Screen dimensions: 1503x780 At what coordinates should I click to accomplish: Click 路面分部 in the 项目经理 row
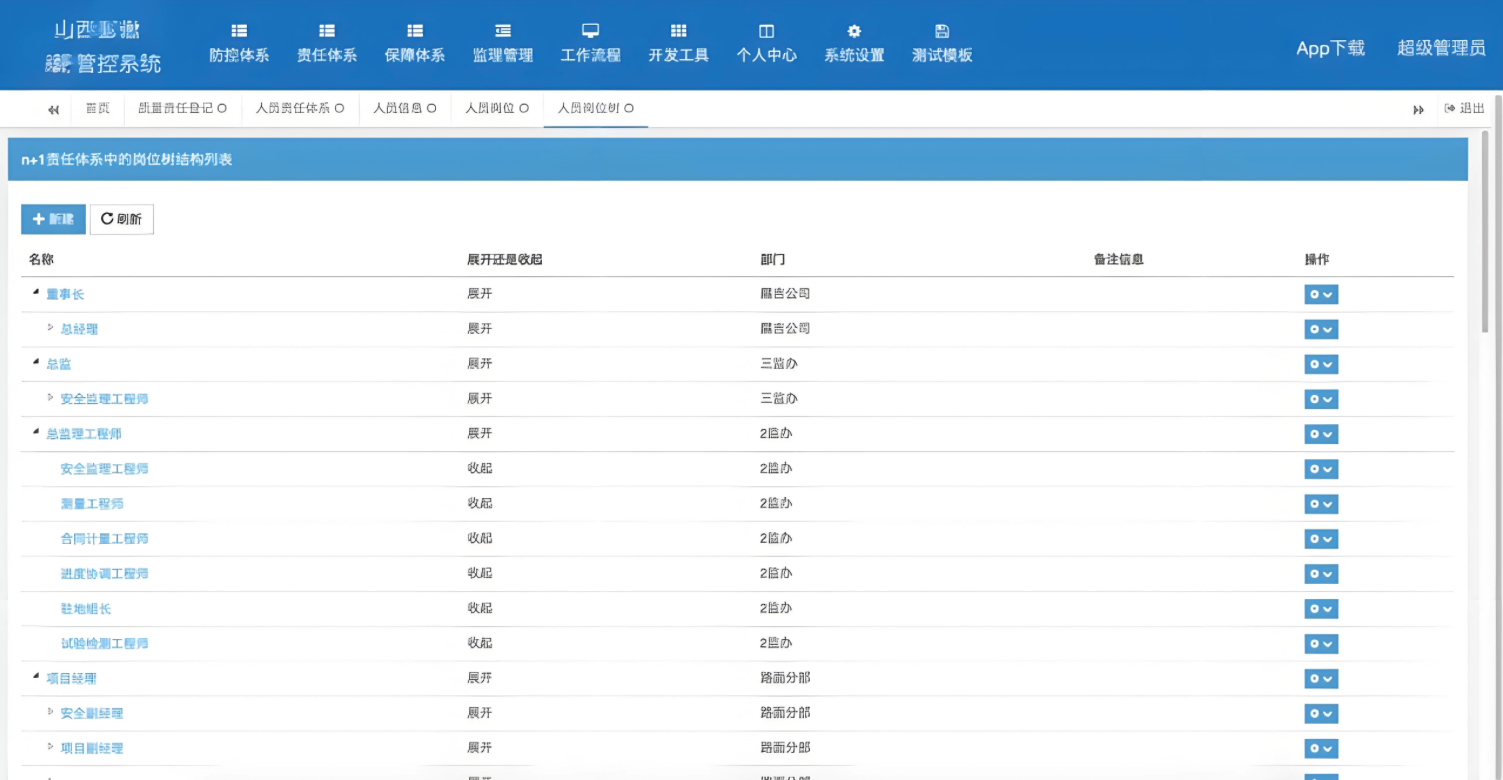click(x=785, y=678)
